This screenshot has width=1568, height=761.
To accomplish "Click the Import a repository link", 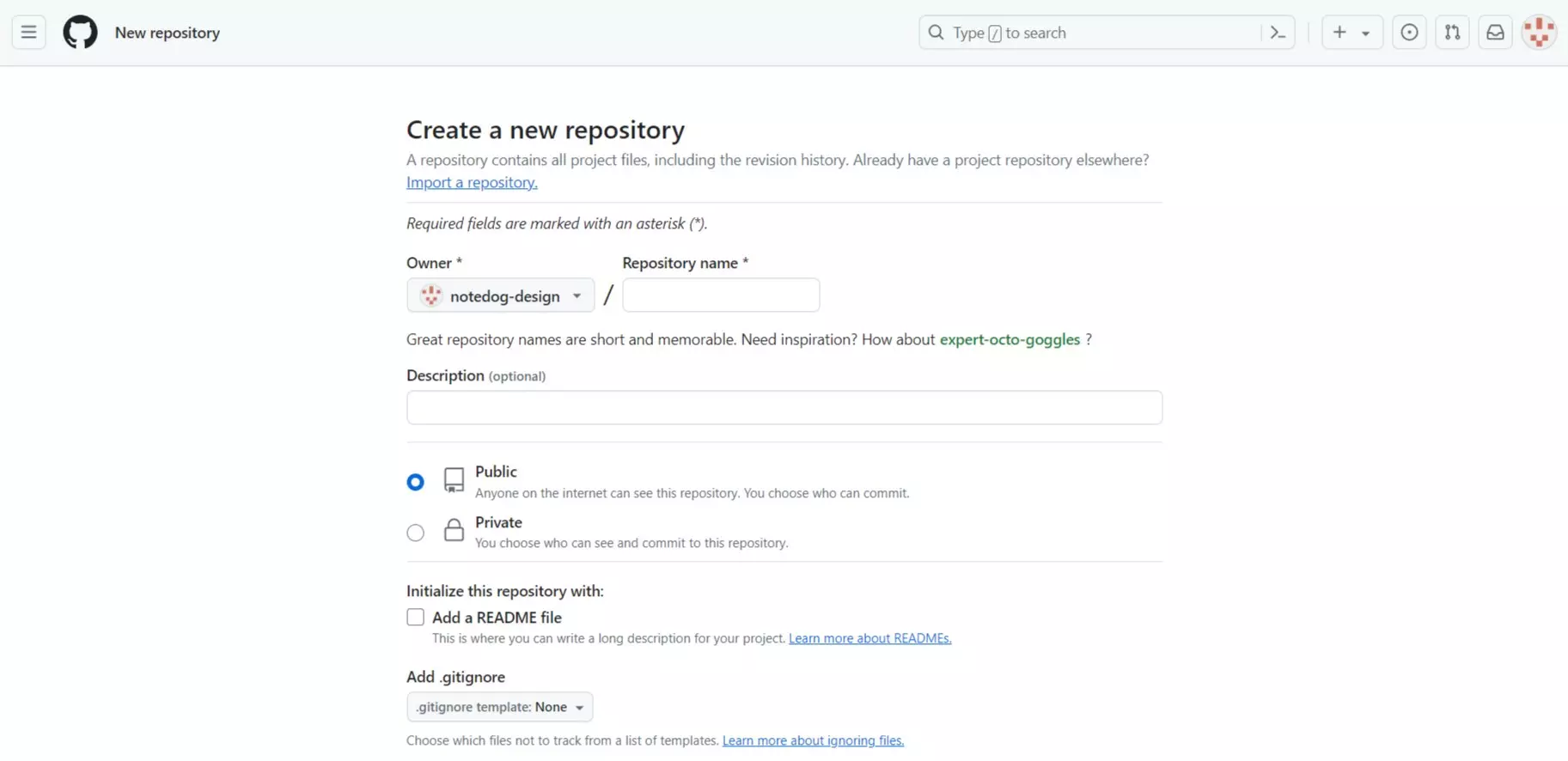I will (472, 182).
